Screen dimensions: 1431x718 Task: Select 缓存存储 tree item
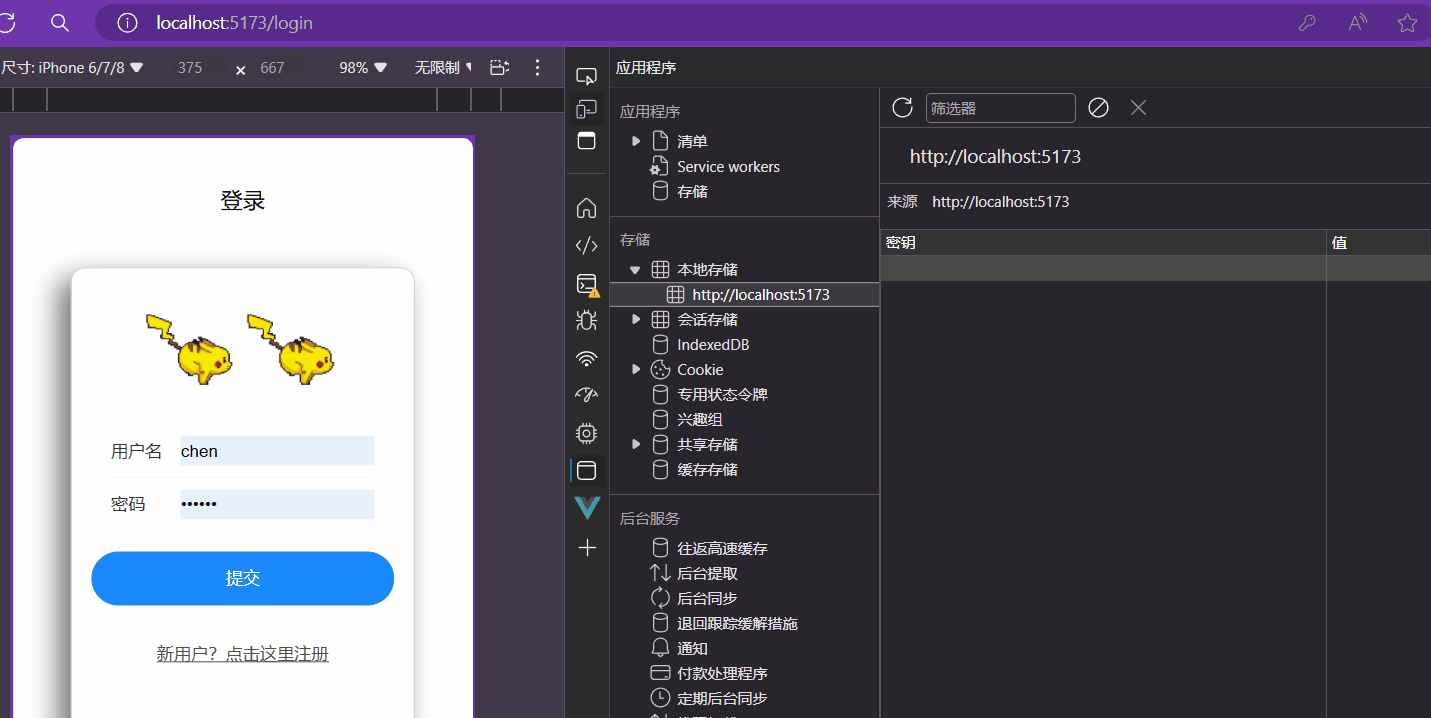coord(707,470)
